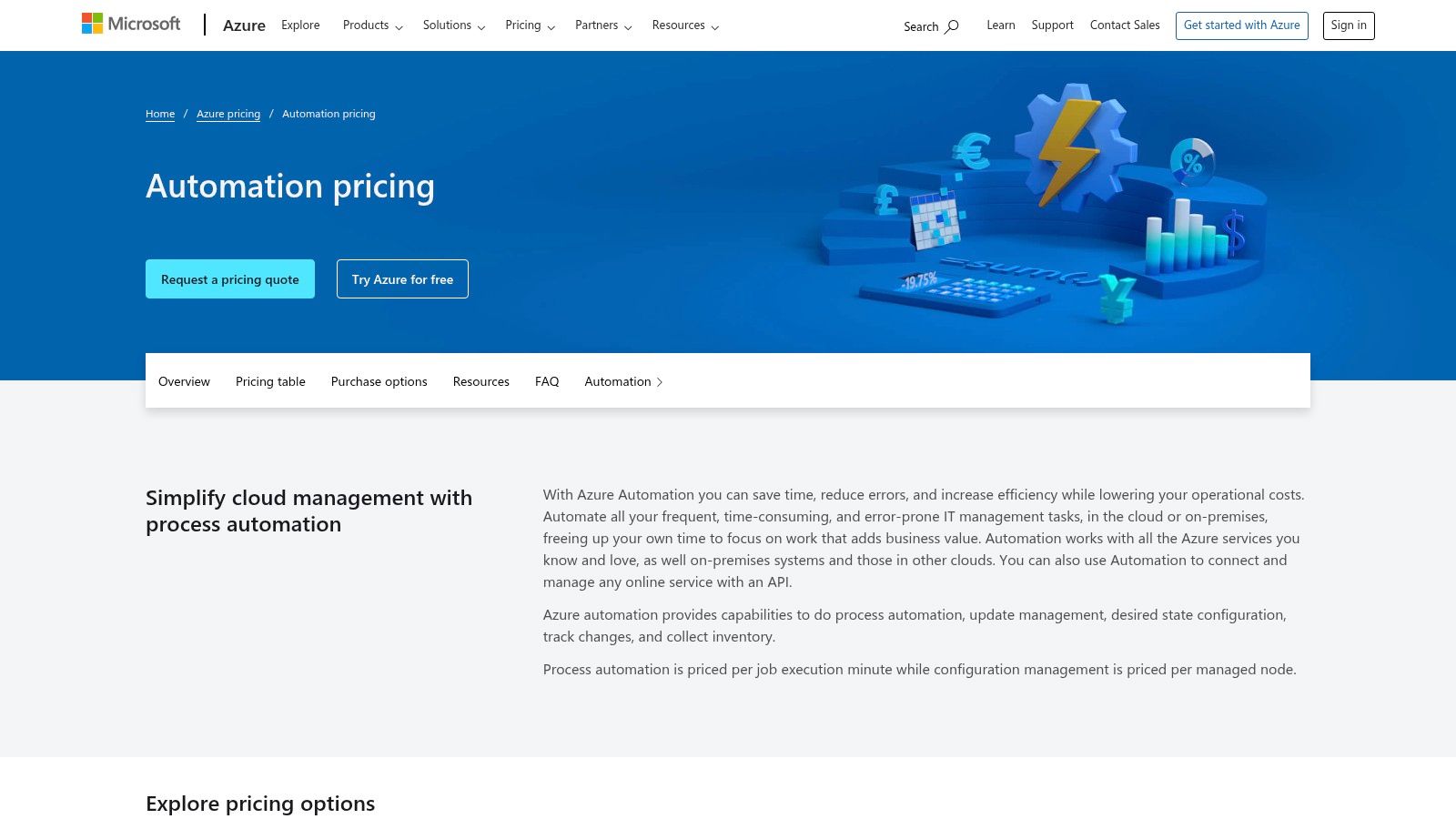Expand the Partners dropdown menu
The image size is (1456, 819).
click(603, 25)
